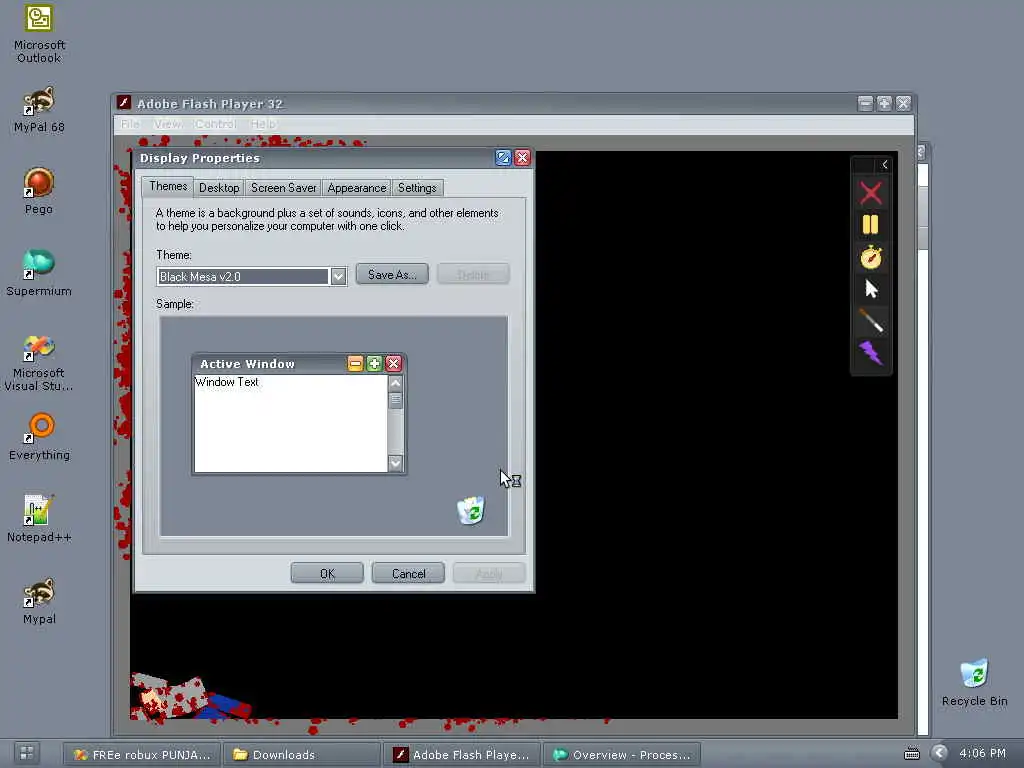Click the green maximize button on Active Window sample
This screenshot has height=768, width=1024.
tap(374, 364)
